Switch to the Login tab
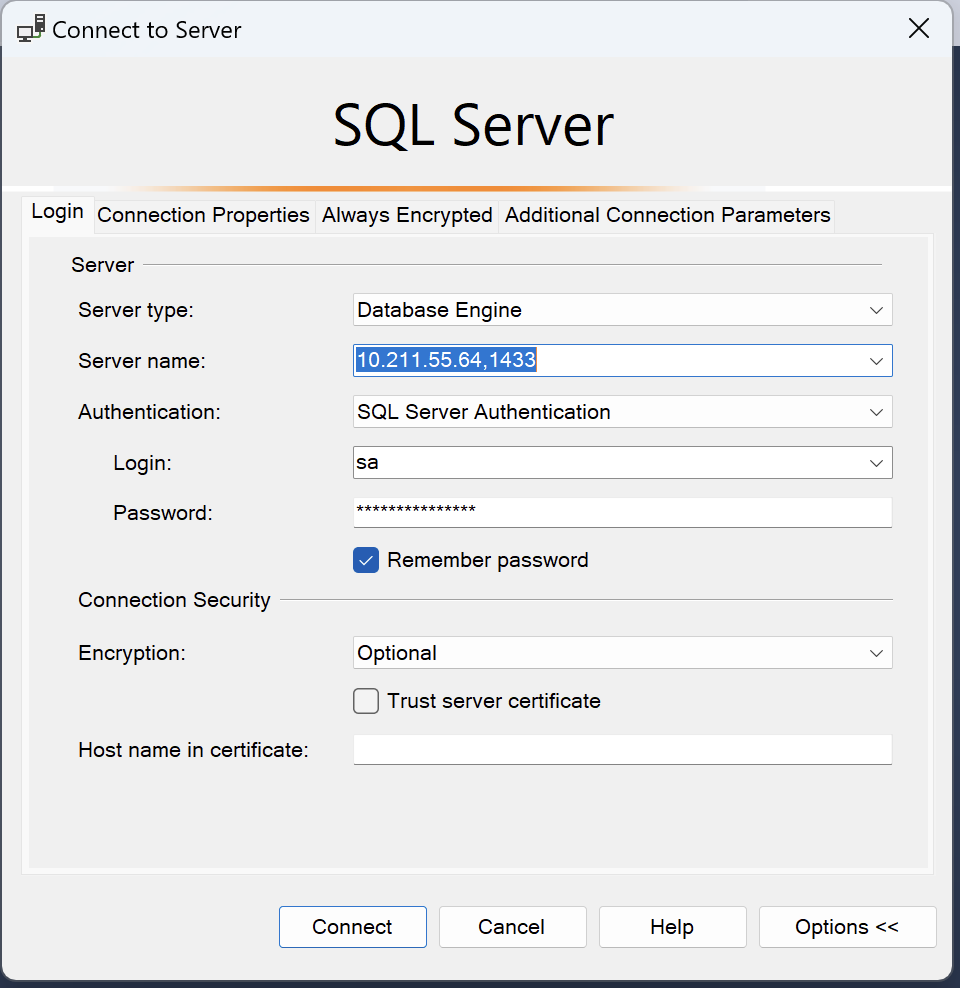This screenshot has width=960, height=988. pyautogui.click(x=57, y=212)
